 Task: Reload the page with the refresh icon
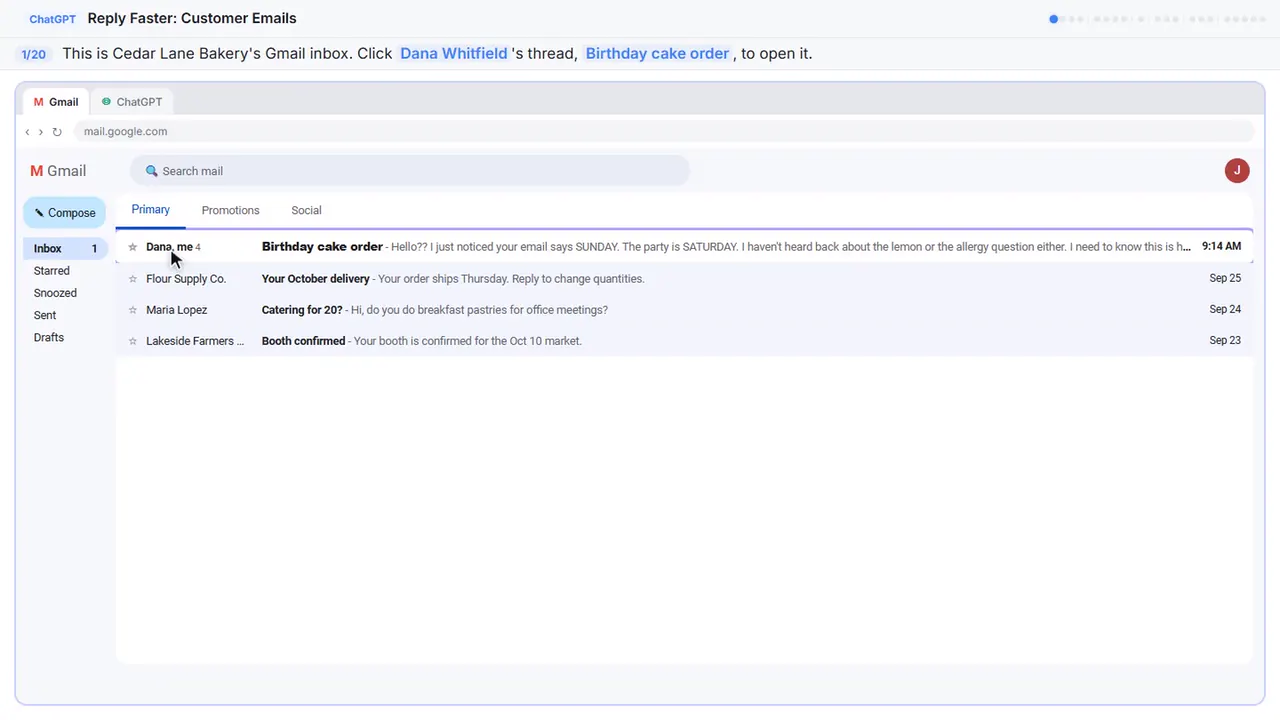click(x=57, y=132)
